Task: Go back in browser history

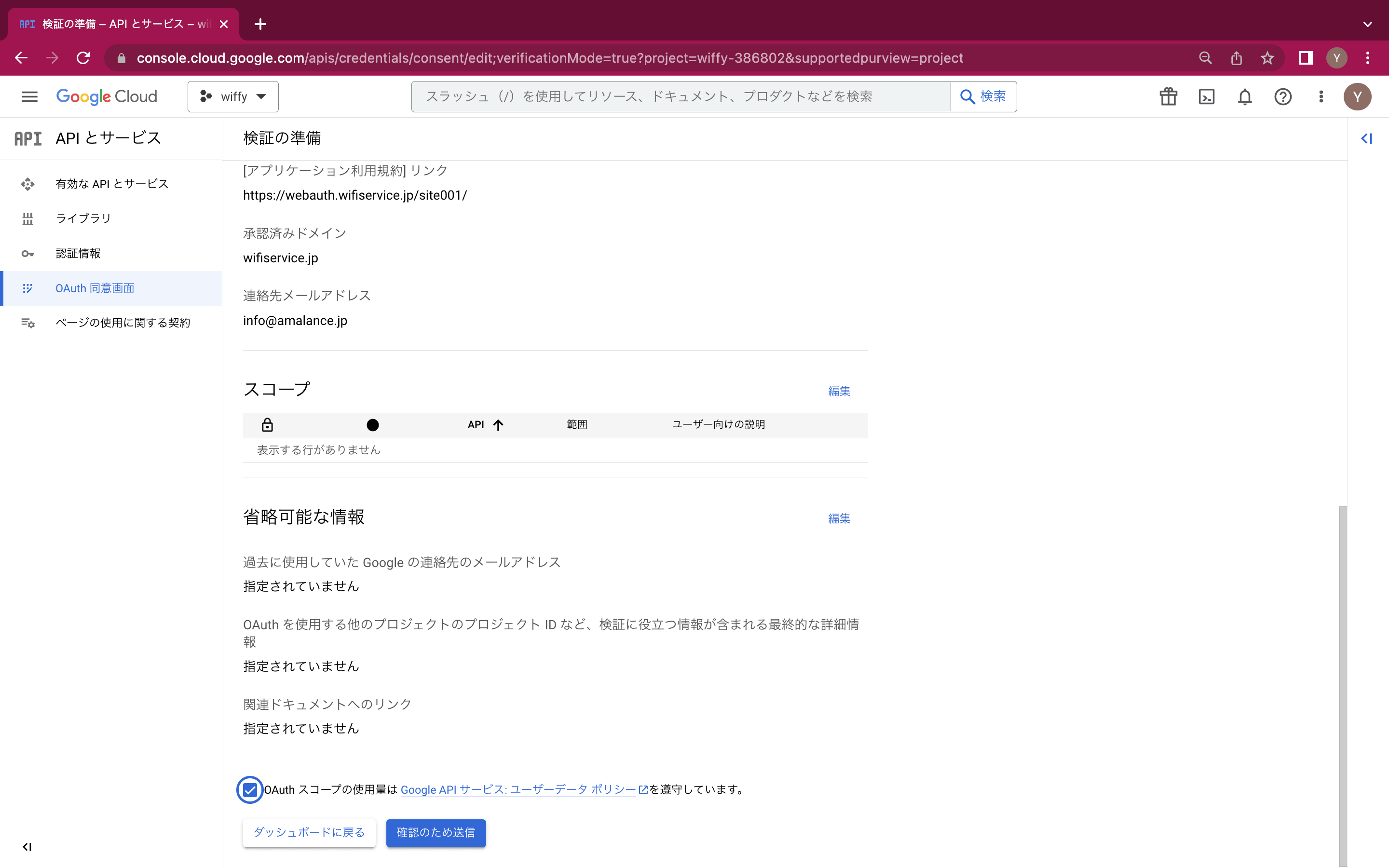Action: [x=21, y=58]
